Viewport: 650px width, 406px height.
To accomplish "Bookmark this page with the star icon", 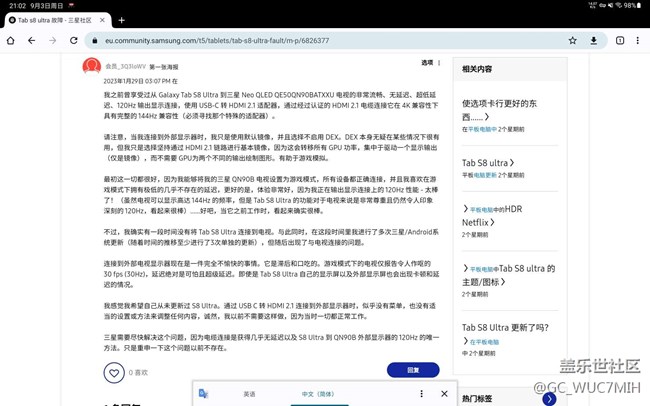I will [x=572, y=41].
